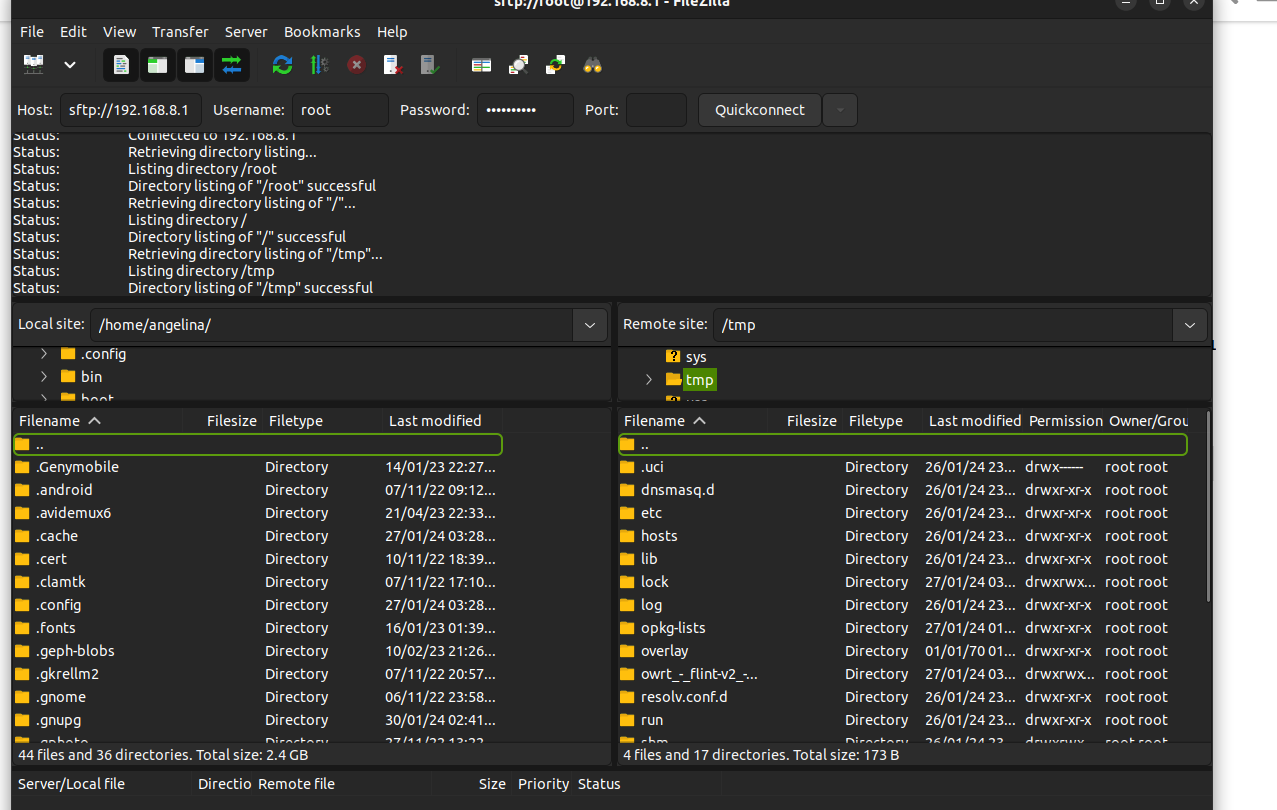The height and width of the screenshot is (810, 1277).
Task: Open directory comparison icon
Action: click(x=518, y=65)
